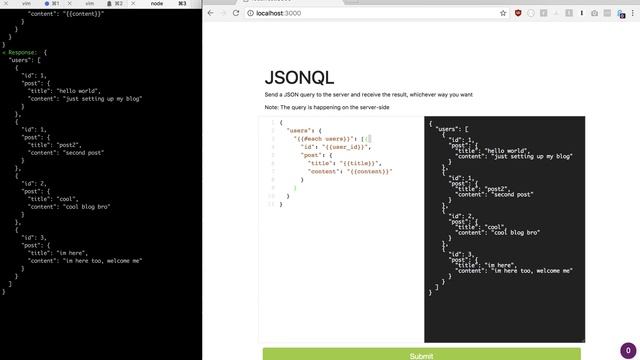Click the blue extension icon with badge
The height and width of the screenshot is (360, 640).
[x=621, y=14]
